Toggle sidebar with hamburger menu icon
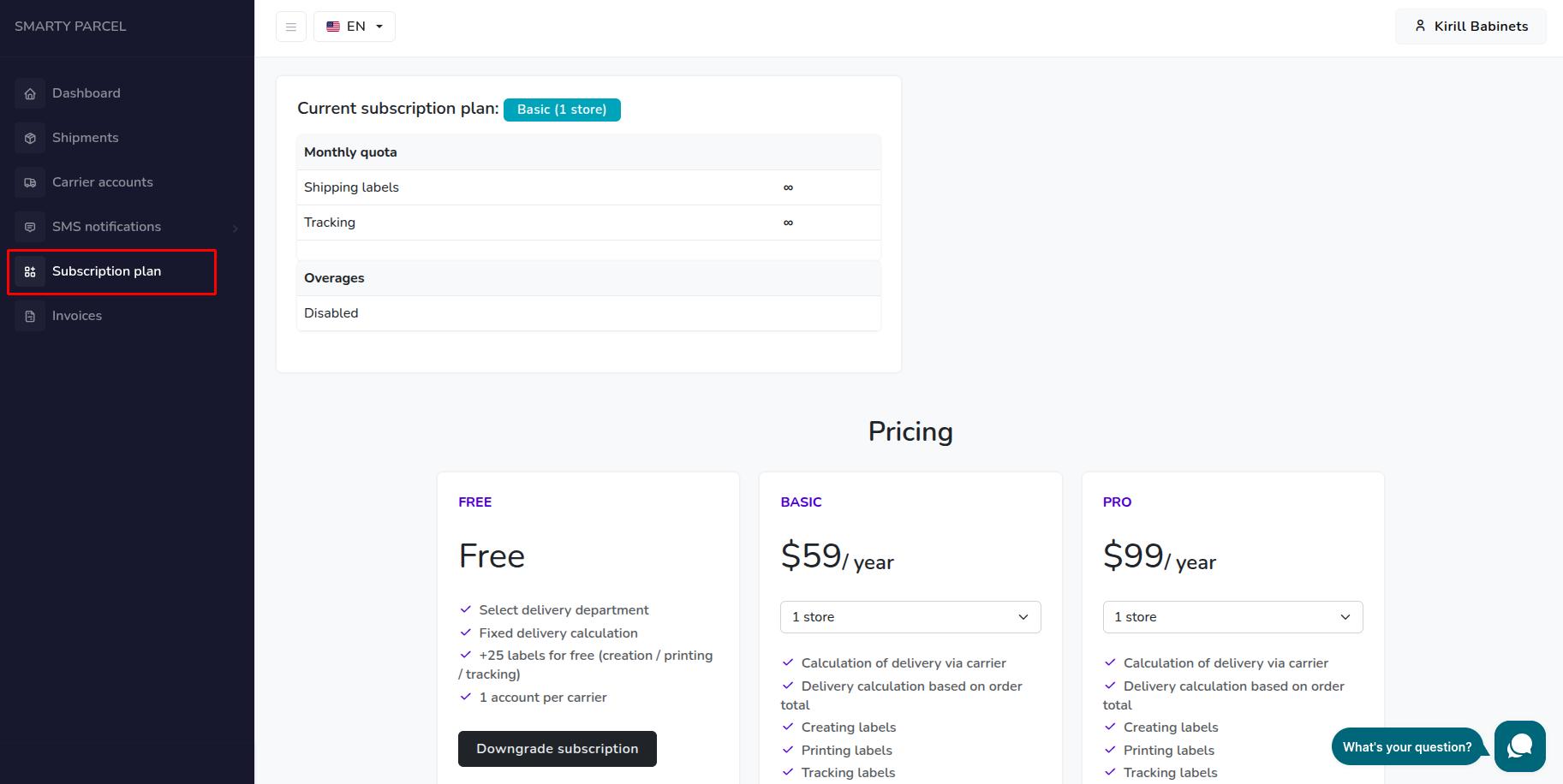1563x784 pixels. [291, 27]
